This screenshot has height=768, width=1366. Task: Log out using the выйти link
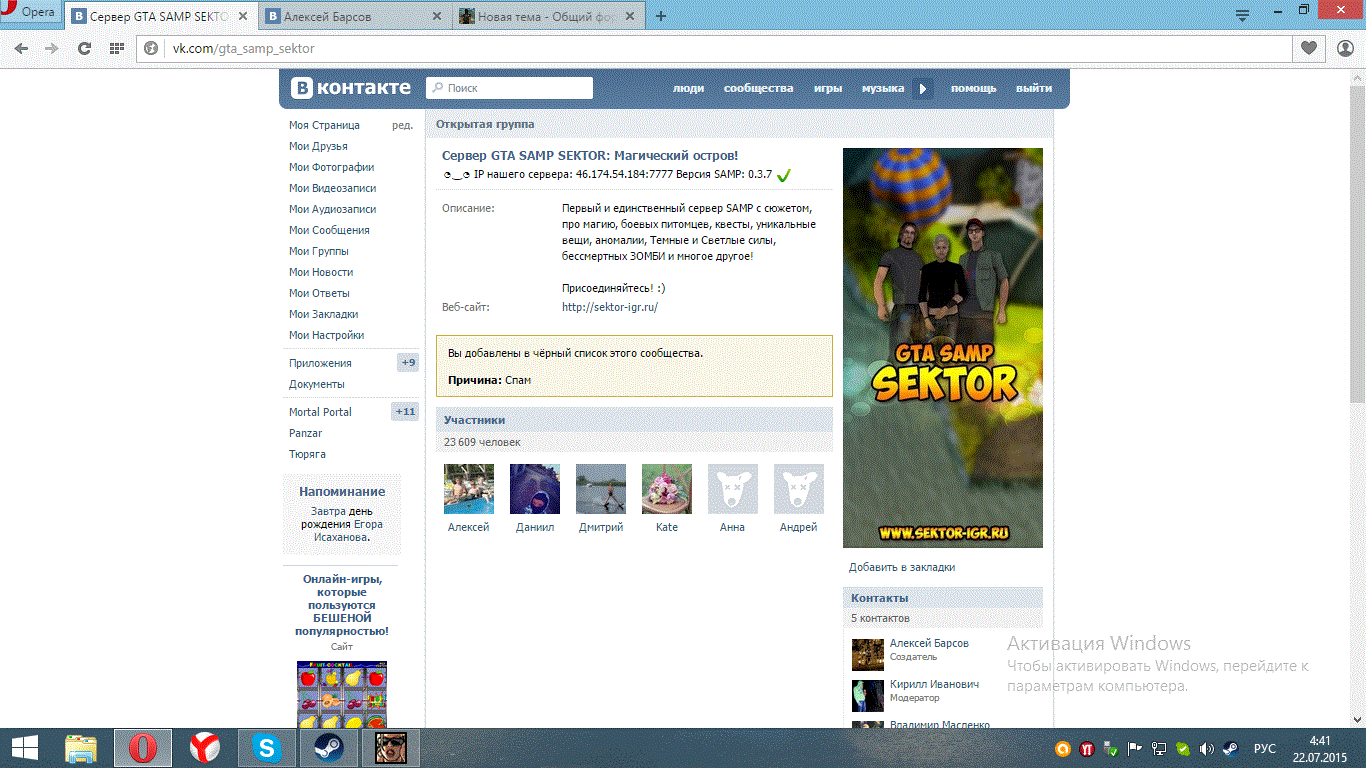click(1034, 88)
